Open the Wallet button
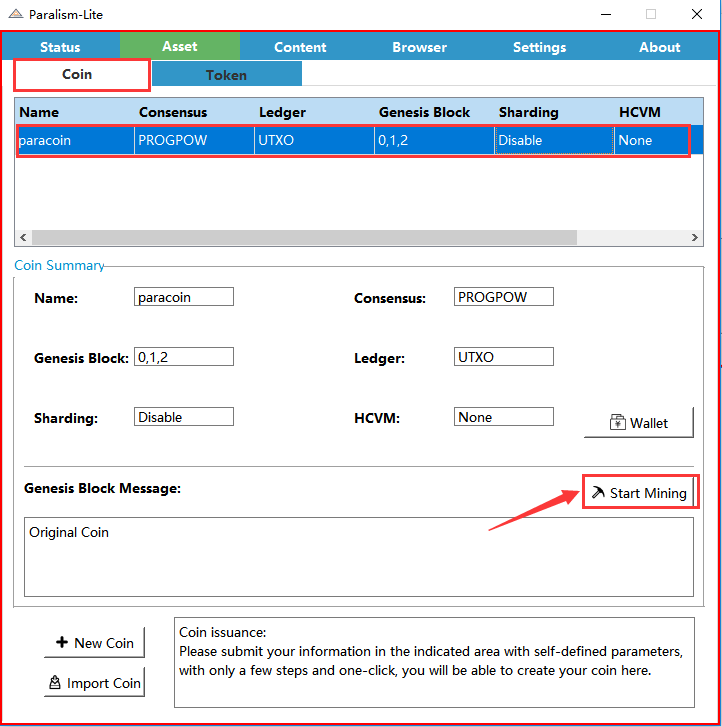Image resolution: width=722 pixels, height=727 pixels. point(639,422)
